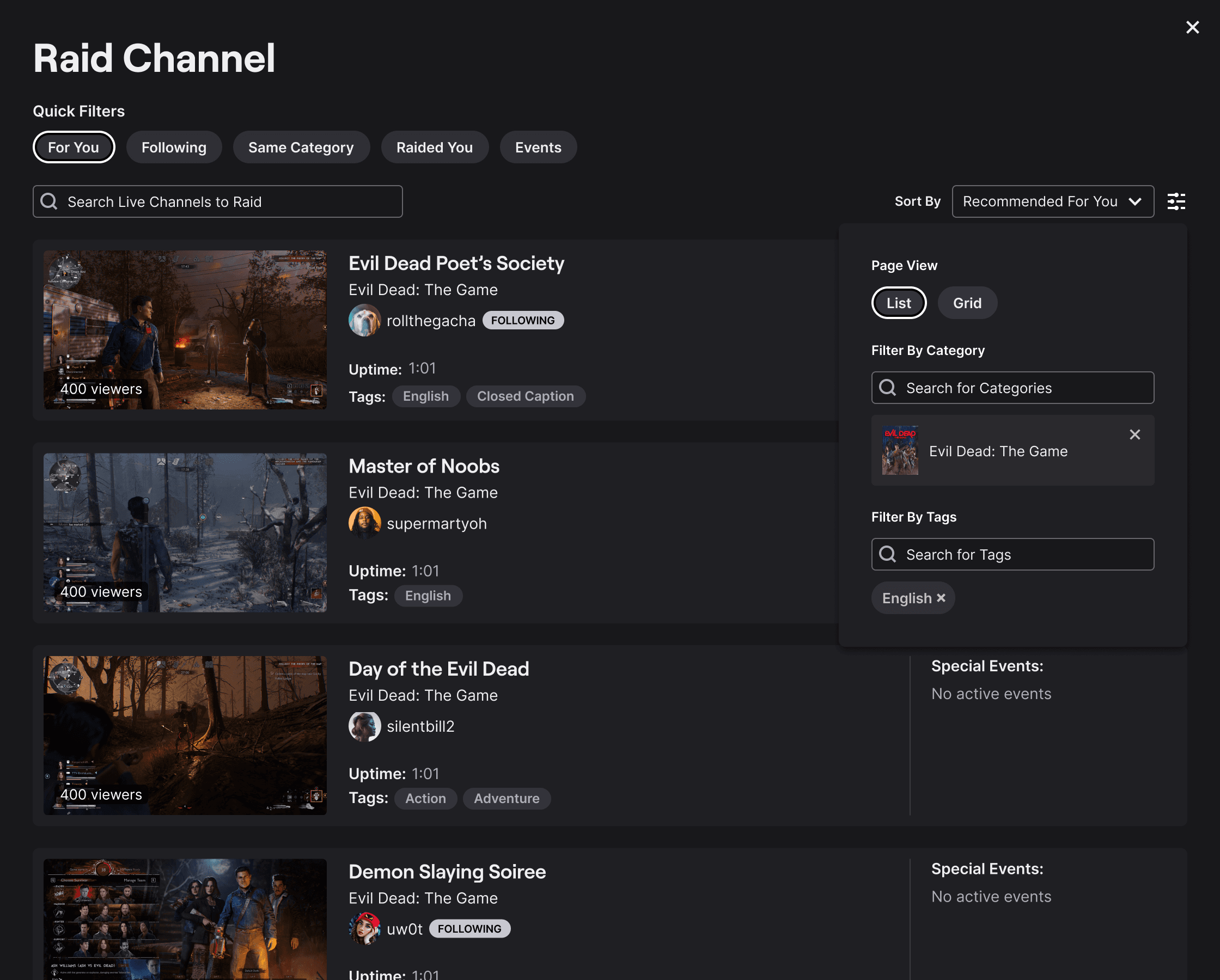Open the silentbill2 channel name
The image size is (1220, 980).
pos(420,726)
